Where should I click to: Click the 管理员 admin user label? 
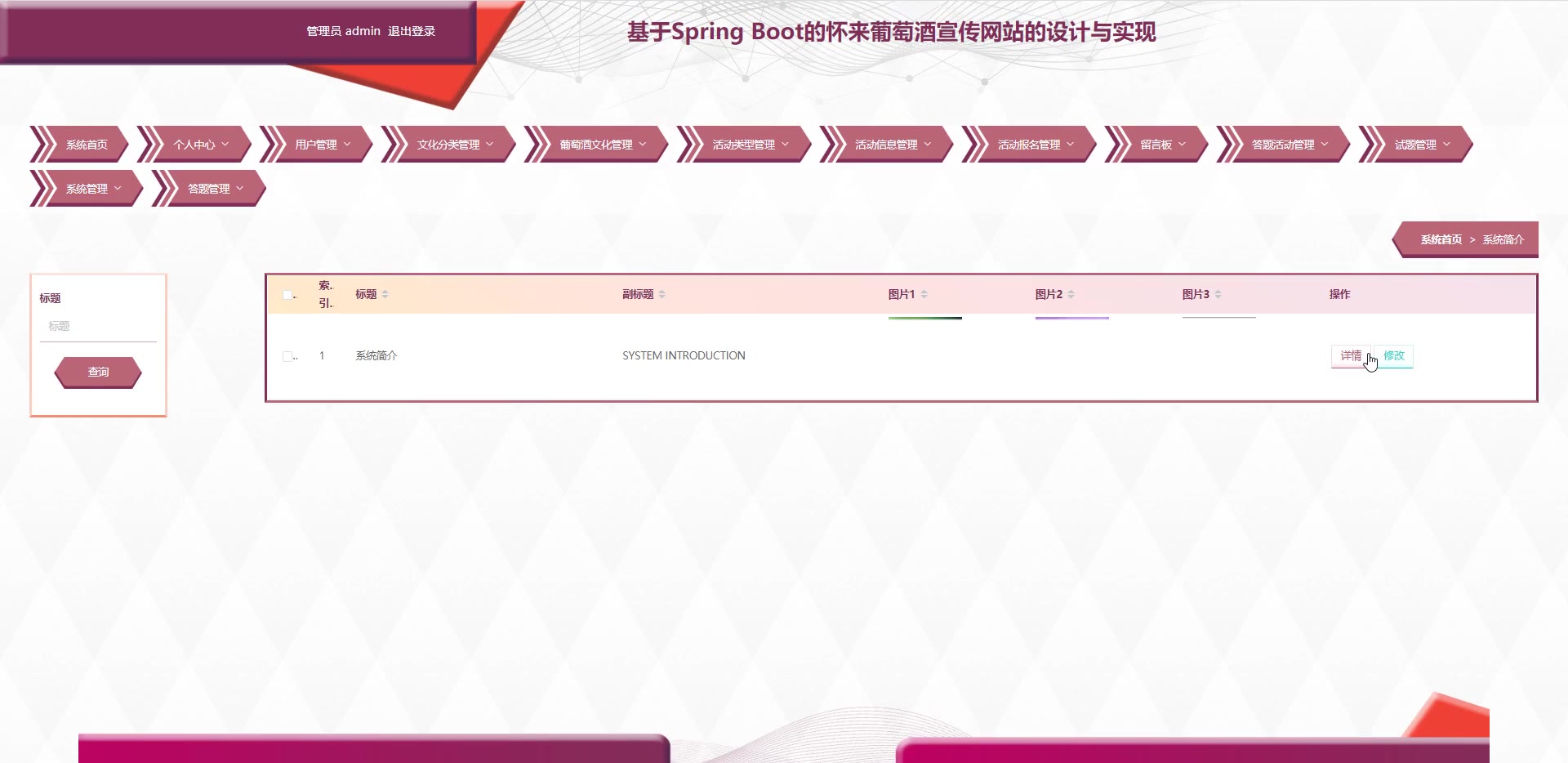click(x=343, y=31)
